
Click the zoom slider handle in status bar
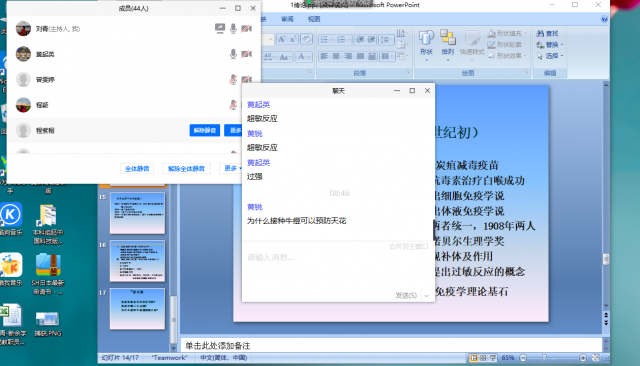(544, 358)
